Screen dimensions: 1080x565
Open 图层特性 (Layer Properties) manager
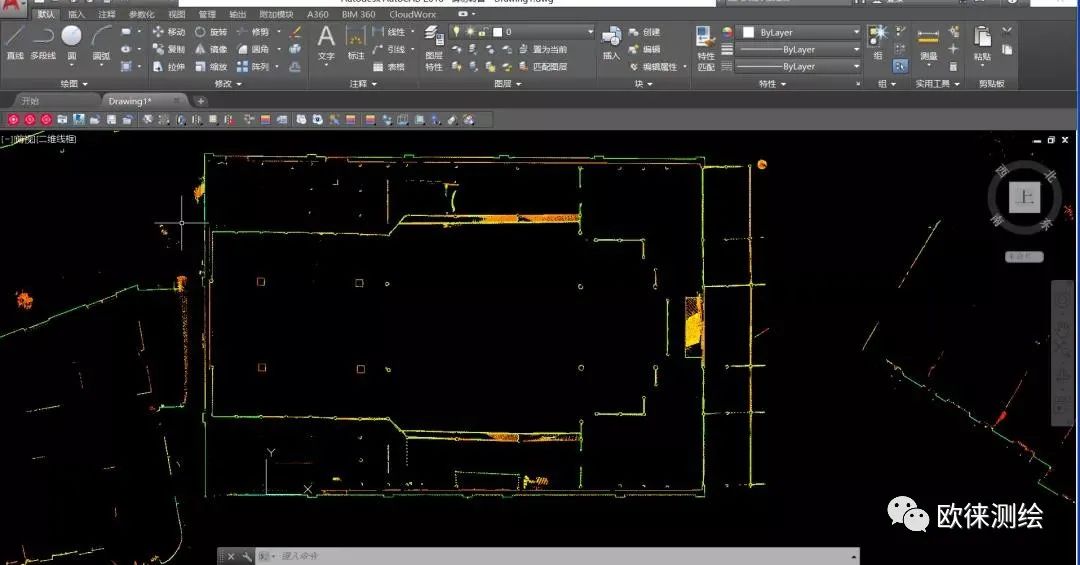pos(433,48)
